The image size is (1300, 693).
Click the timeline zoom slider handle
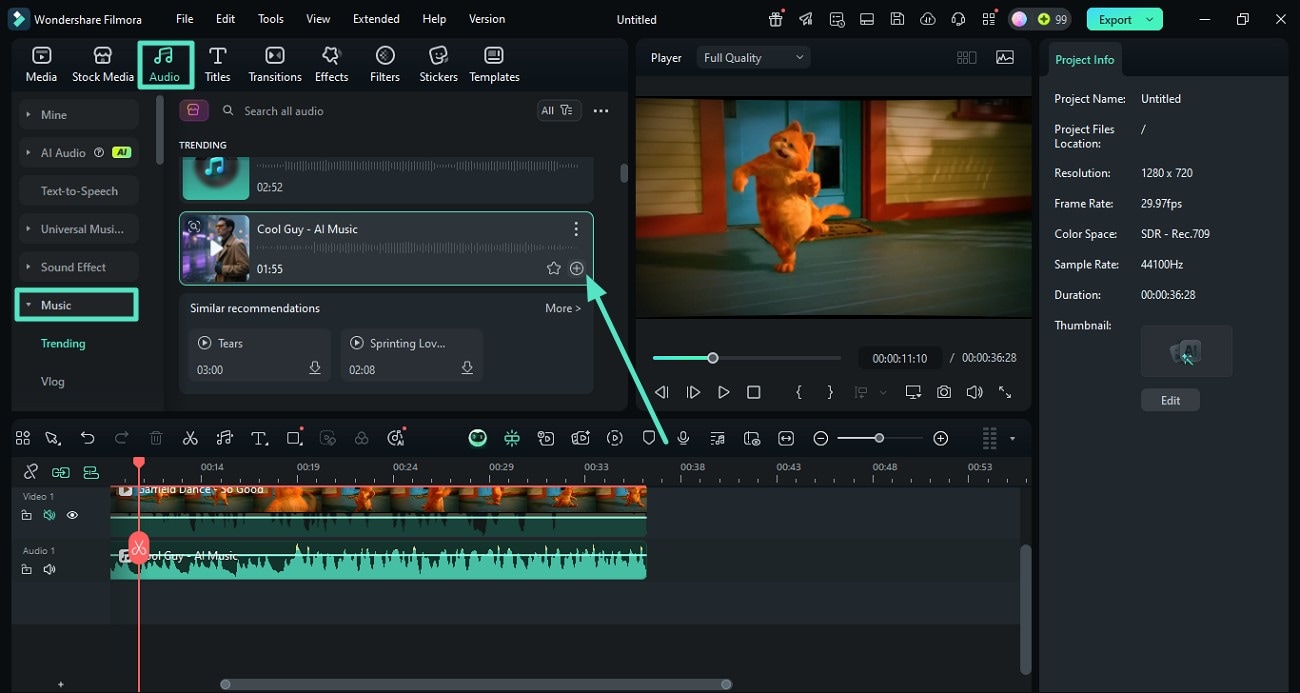click(x=879, y=438)
